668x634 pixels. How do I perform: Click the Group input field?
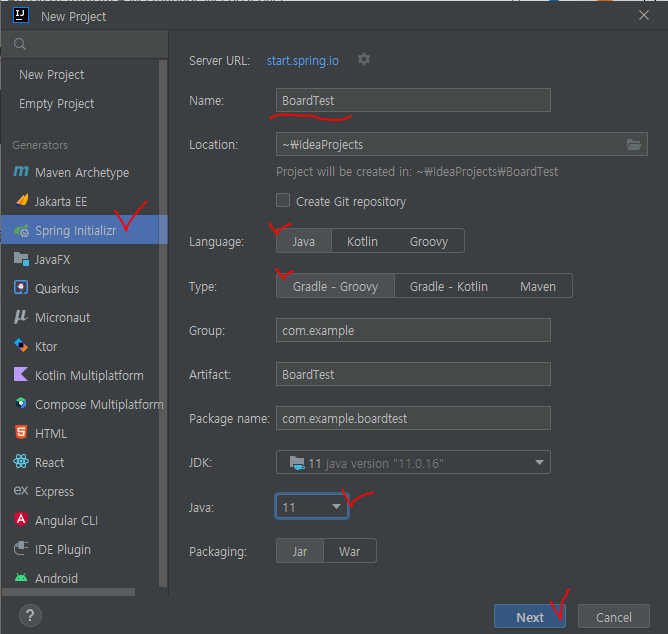413,330
